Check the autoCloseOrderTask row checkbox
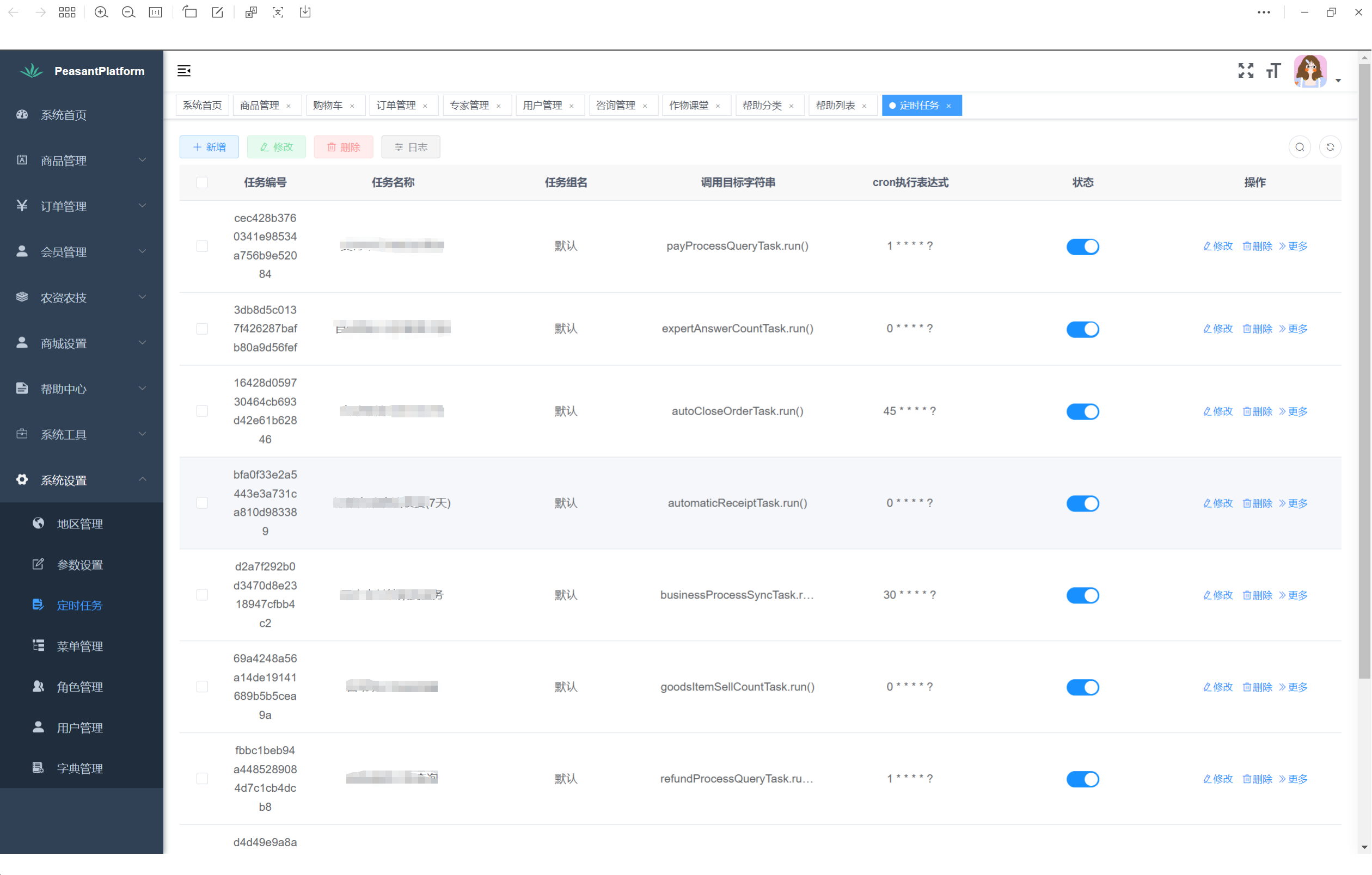 pos(203,411)
